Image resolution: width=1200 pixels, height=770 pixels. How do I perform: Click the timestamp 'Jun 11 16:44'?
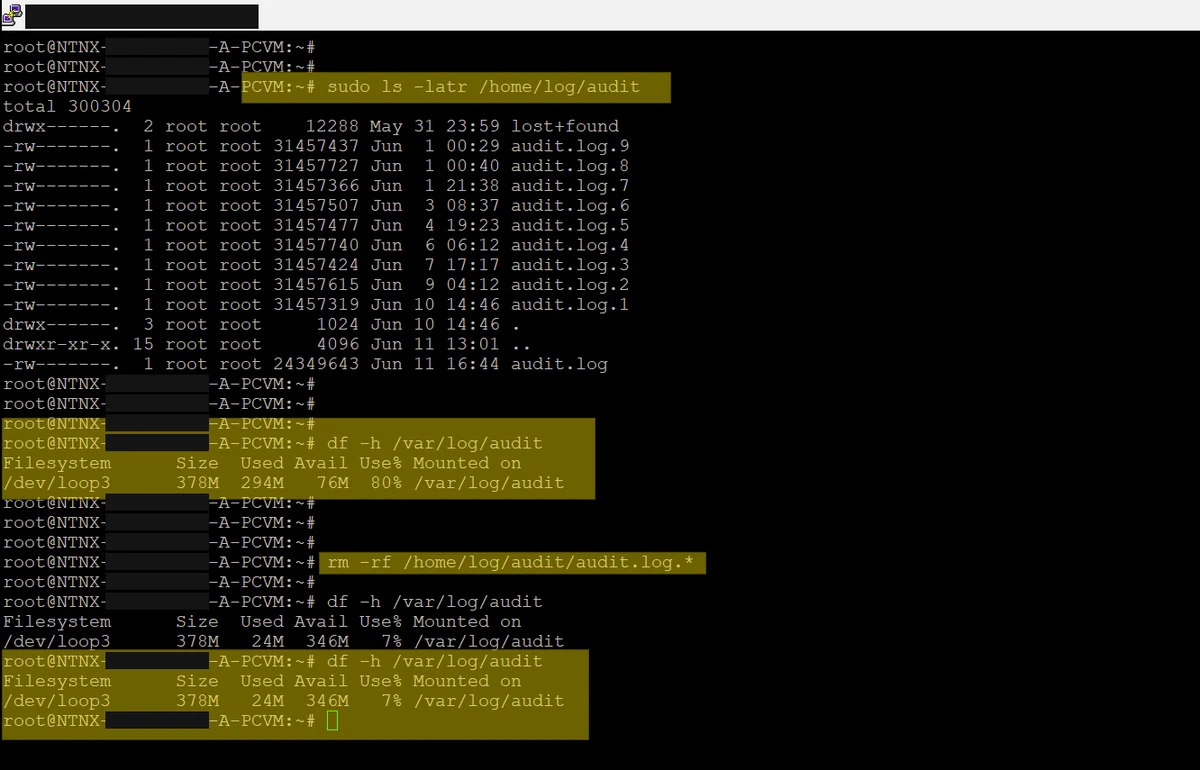(x=435, y=364)
